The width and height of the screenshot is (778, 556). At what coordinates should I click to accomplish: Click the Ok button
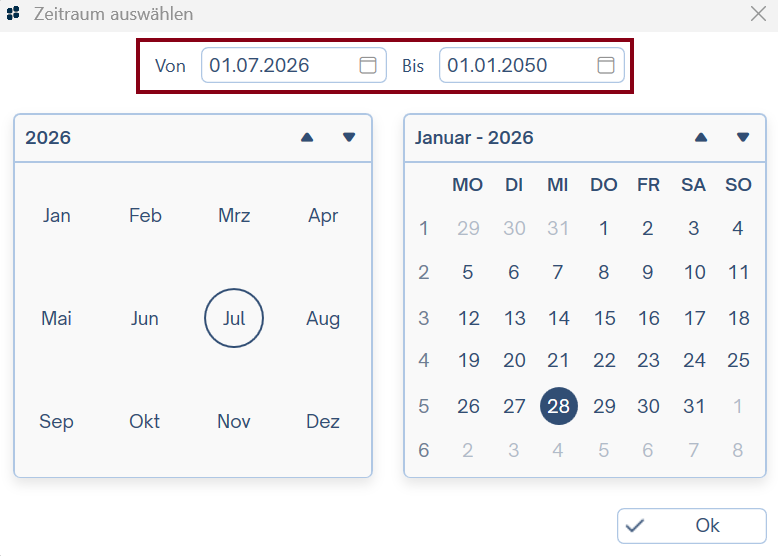coord(691,526)
